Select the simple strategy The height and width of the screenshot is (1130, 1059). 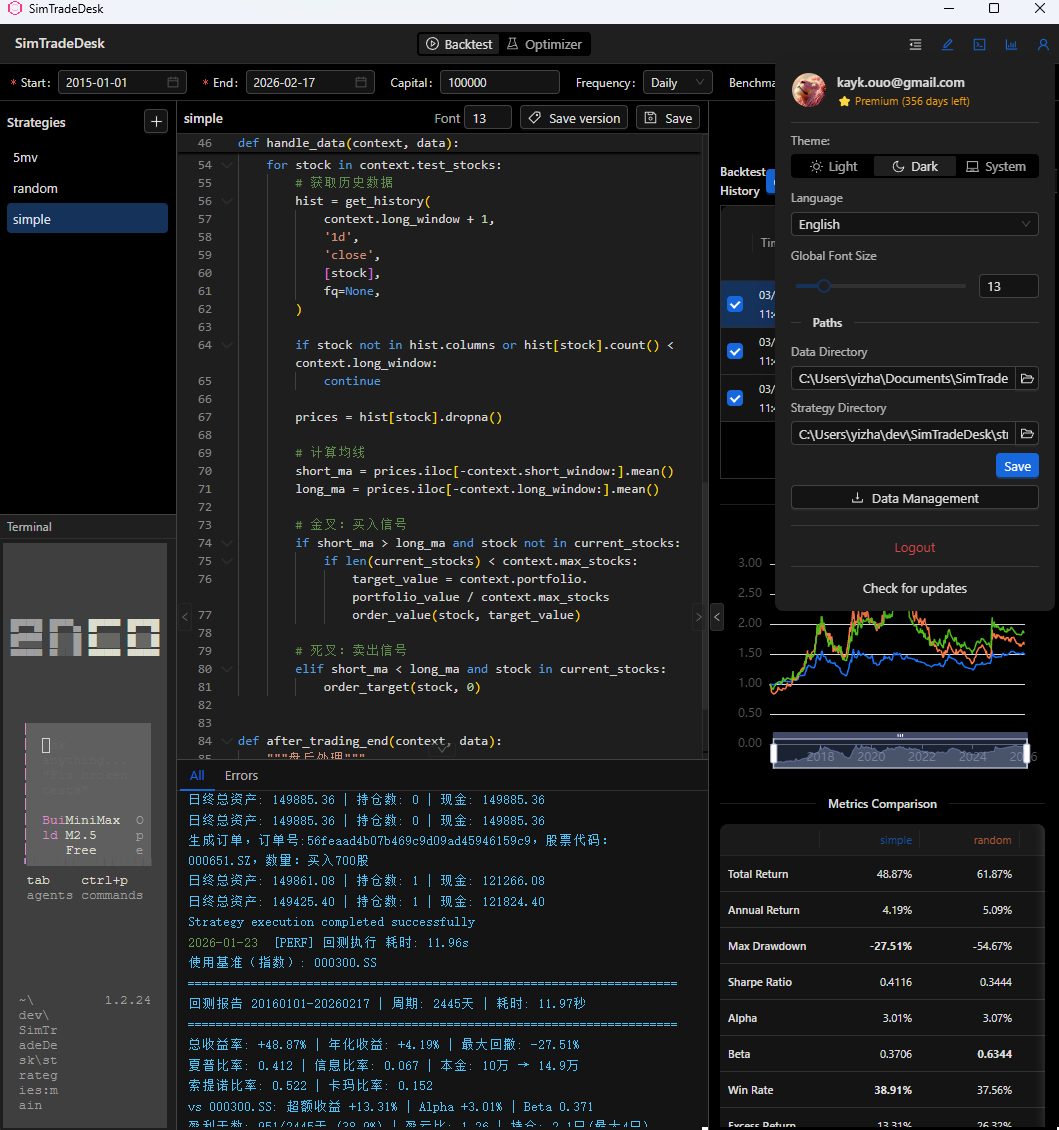87,218
